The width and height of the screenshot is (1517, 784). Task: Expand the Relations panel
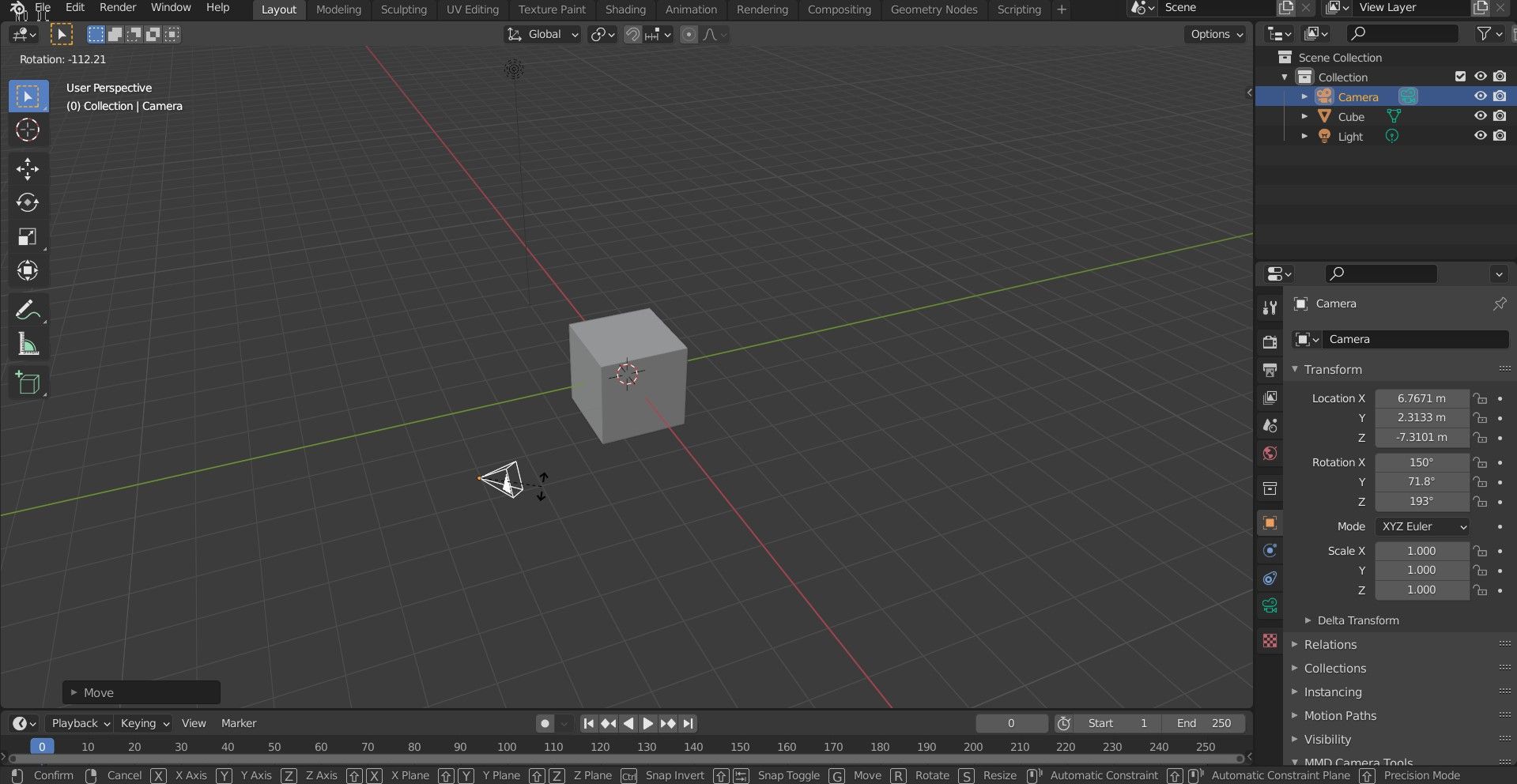click(1330, 645)
